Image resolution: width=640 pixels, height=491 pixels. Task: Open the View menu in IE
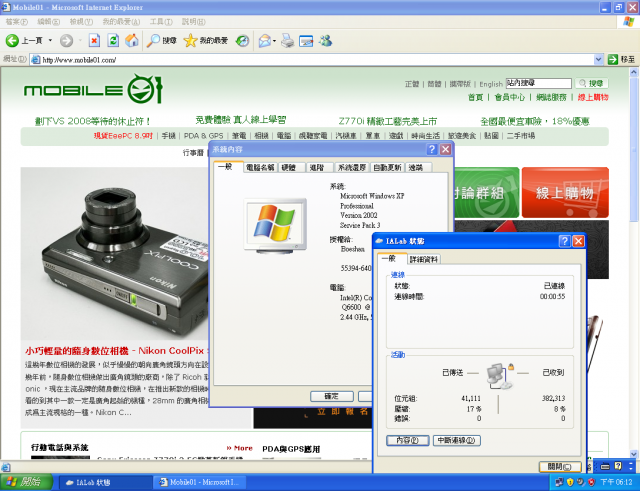[81, 22]
